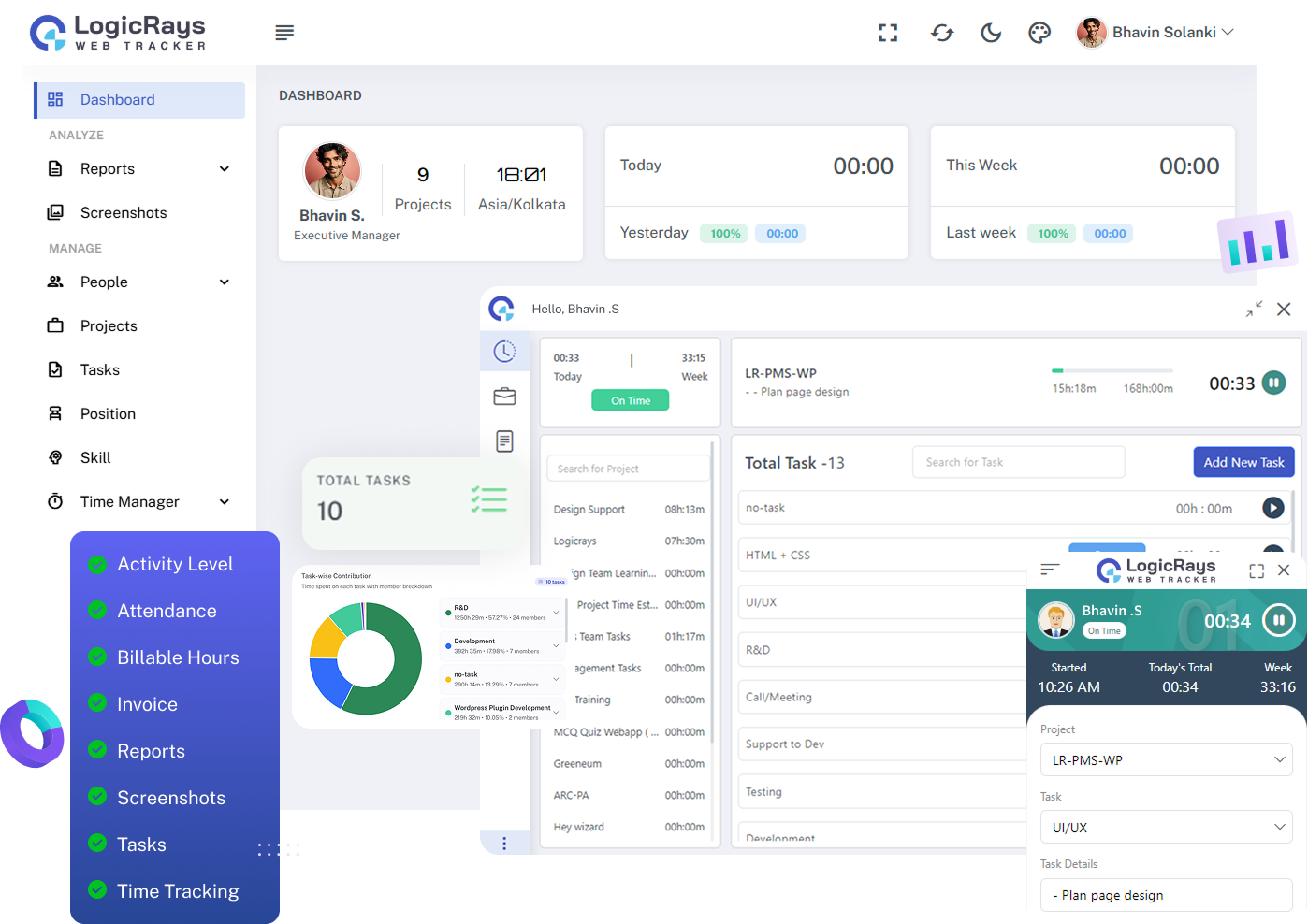Screen dimensions: 1308x924
Task: Click the shrink arrows icon in the Hello Bhavin header
Action: tap(1255, 309)
